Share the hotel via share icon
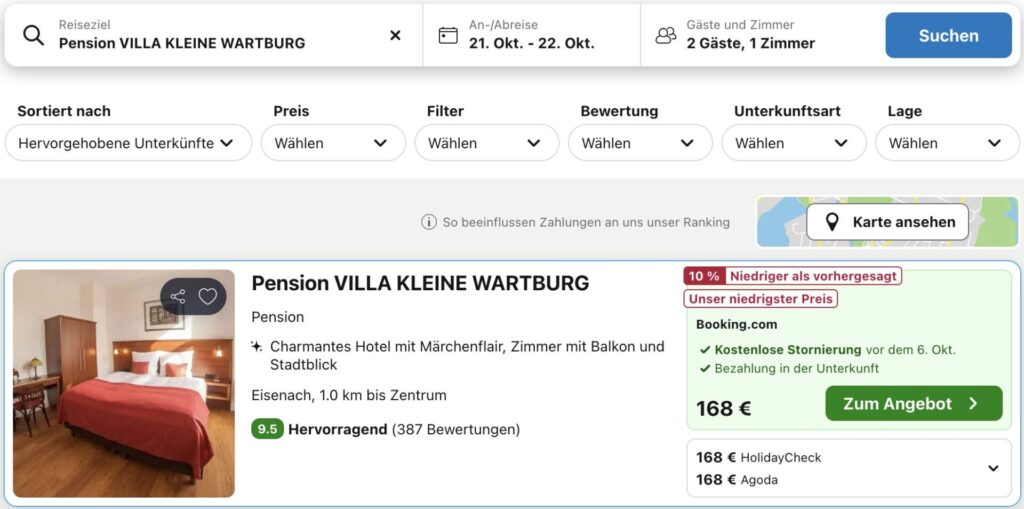This screenshot has height=509, width=1024. [178, 296]
